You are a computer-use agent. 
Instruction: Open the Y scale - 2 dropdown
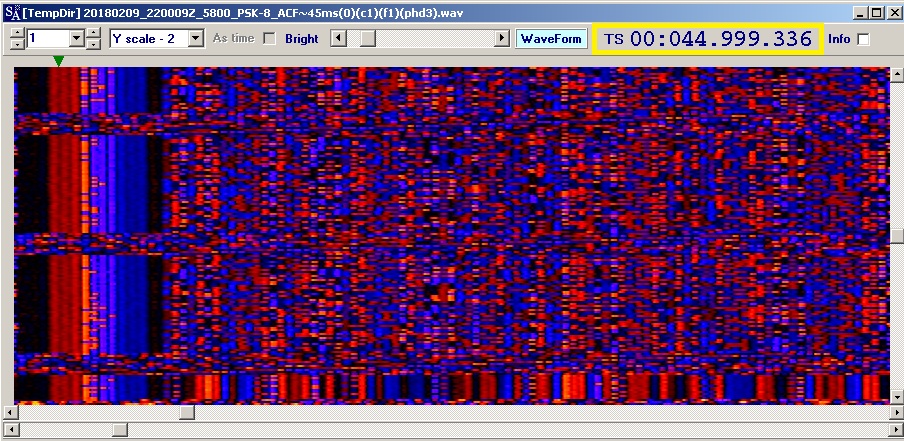pyautogui.click(x=196, y=39)
